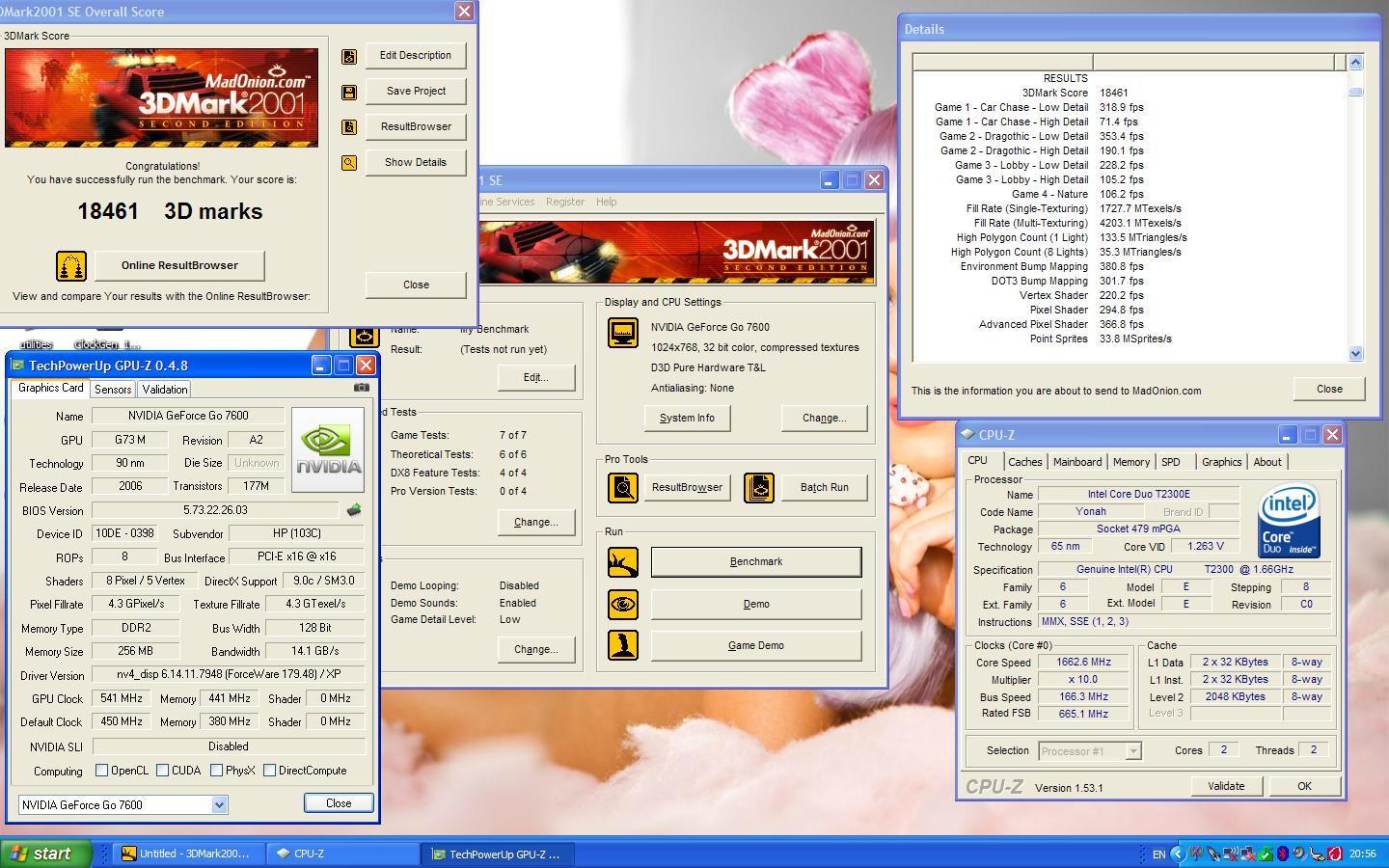The width and height of the screenshot is (1389, 868).
Task: Click the GPU Name field in GPU-Z
Action: pos(188,416)
